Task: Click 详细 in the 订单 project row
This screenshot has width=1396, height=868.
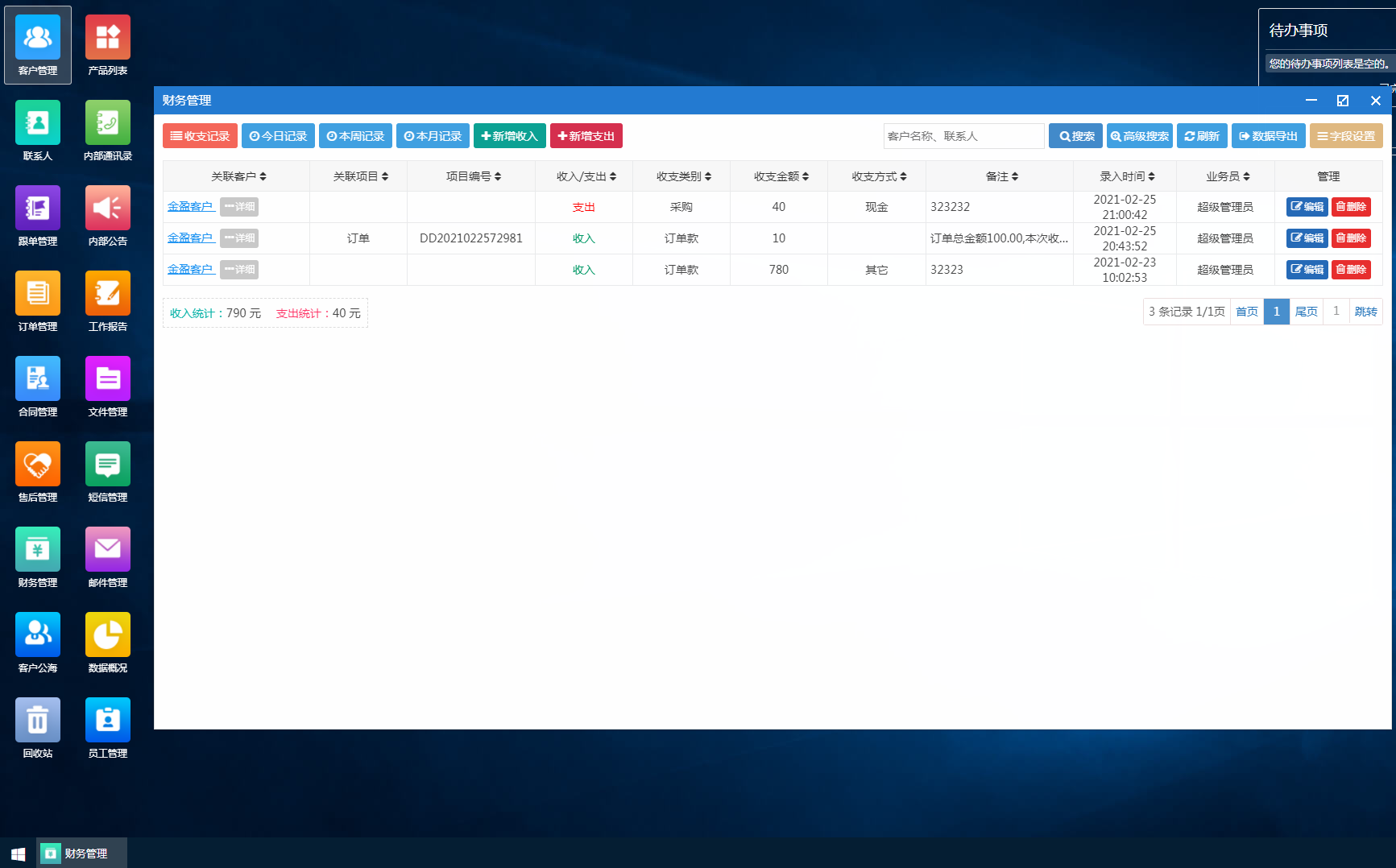Action: coord(239,238)
